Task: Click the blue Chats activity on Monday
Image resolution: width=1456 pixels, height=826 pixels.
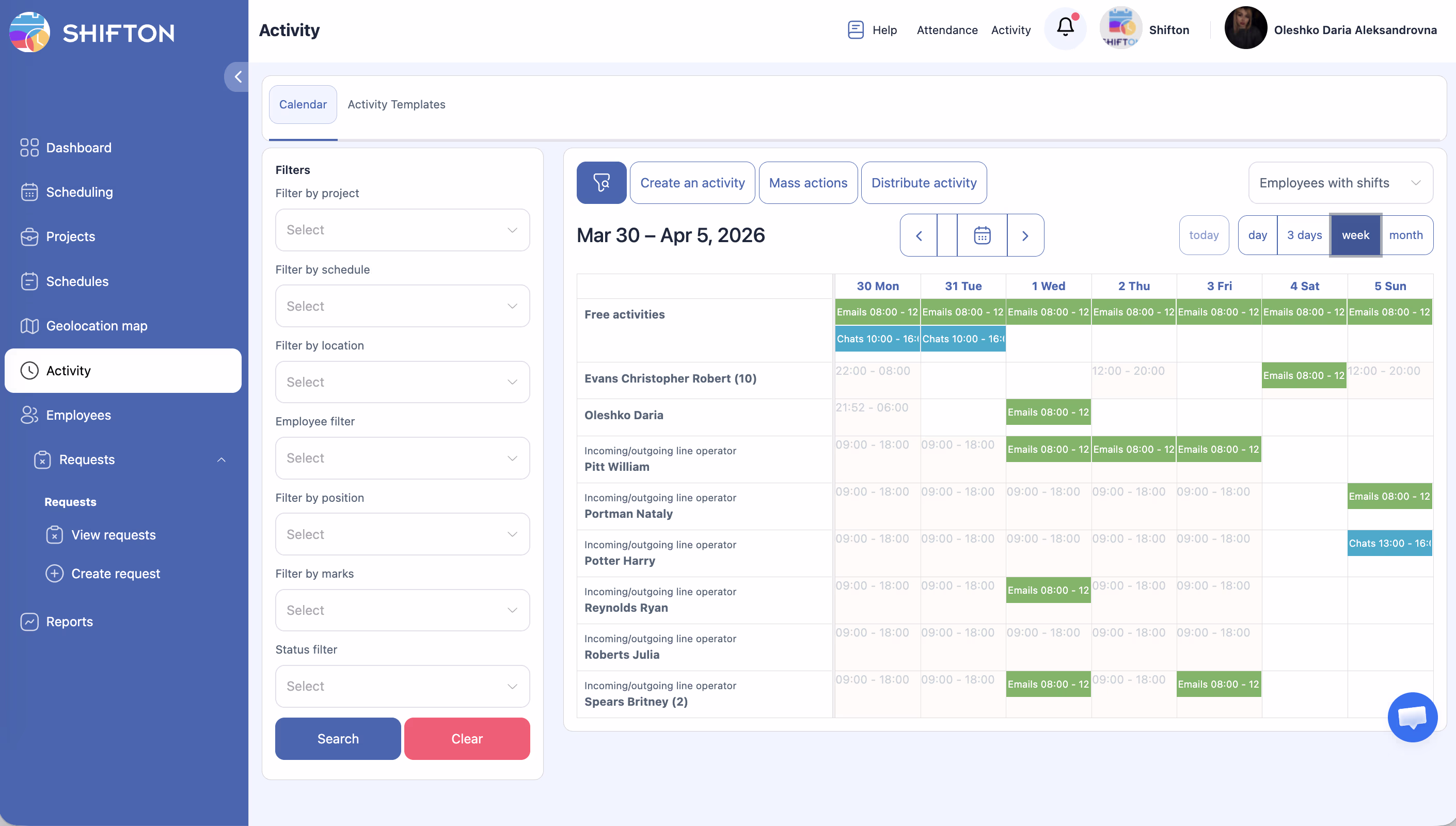Action: 877,339
